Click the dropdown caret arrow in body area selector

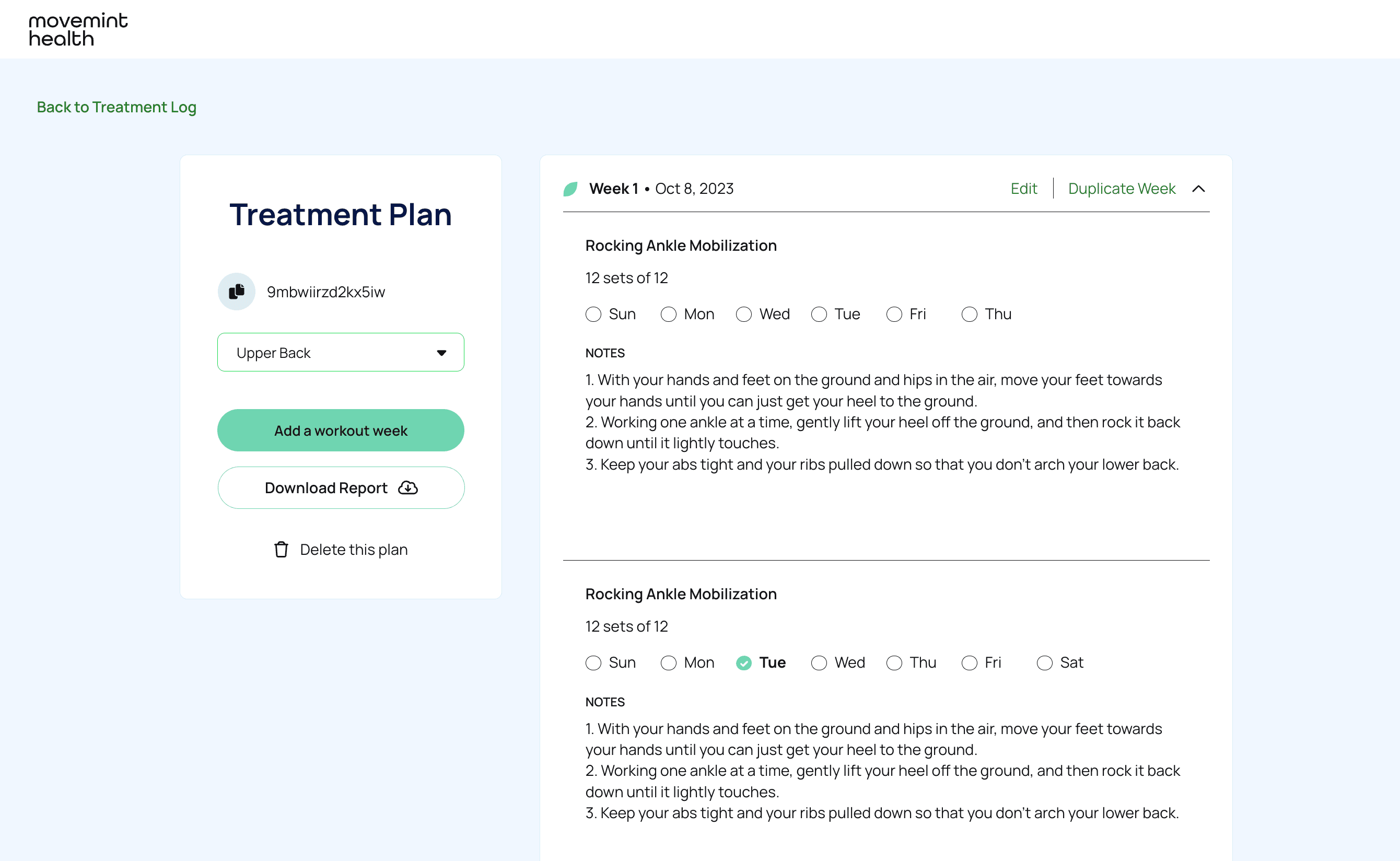(441, 353)
